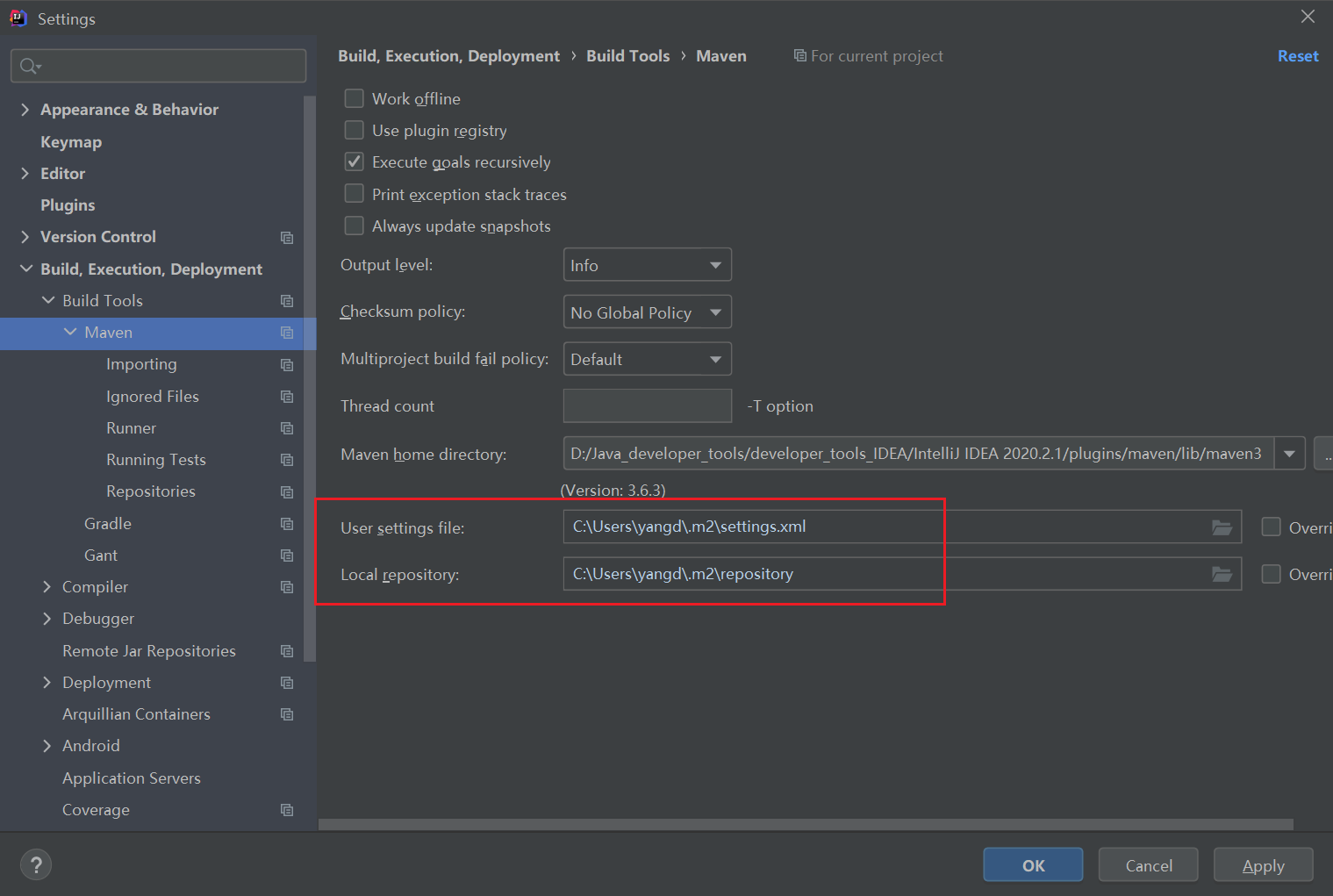Click the OK button

point(1033,865)
